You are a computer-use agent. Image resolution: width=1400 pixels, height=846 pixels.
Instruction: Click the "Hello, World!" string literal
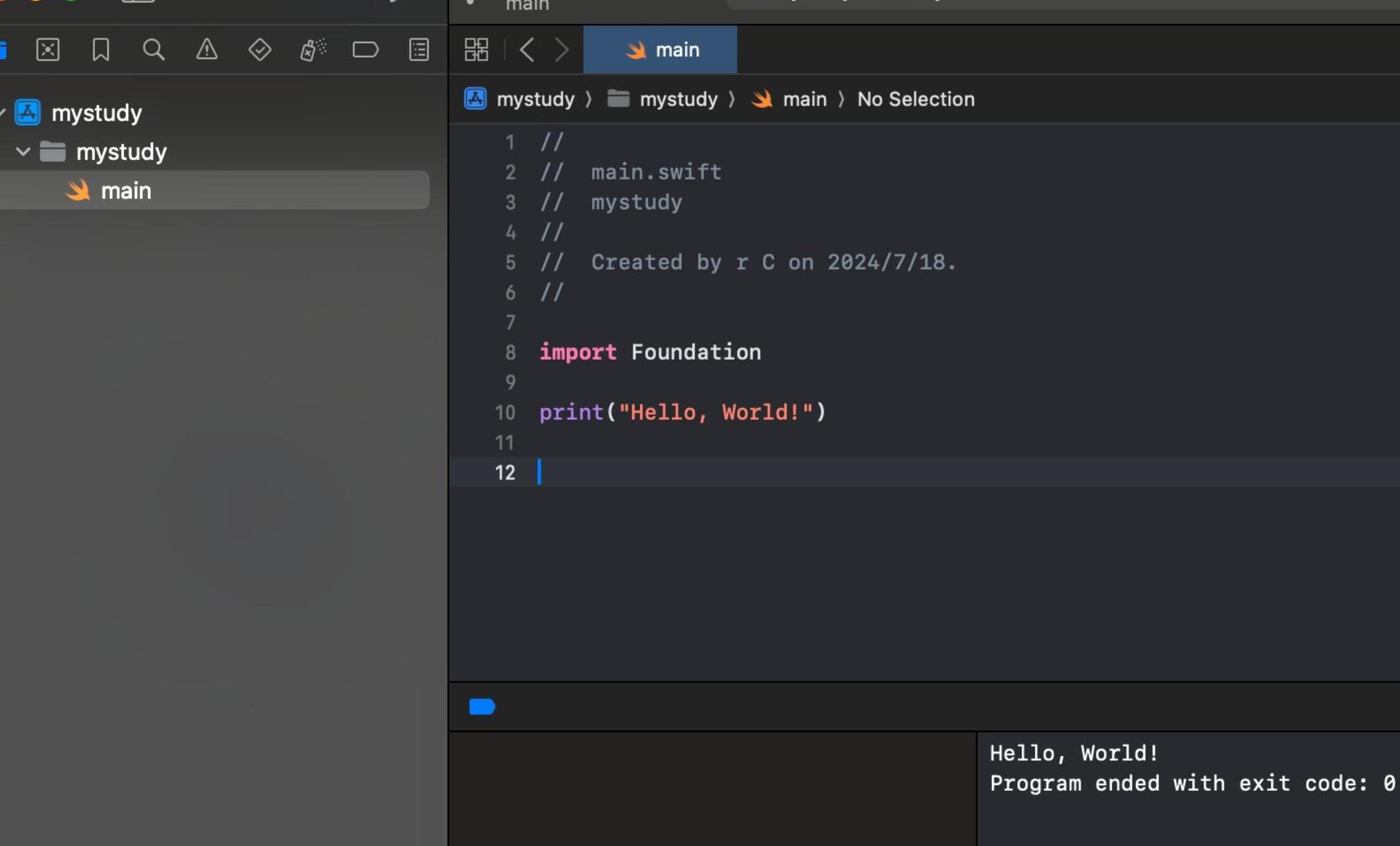[716, 413]
